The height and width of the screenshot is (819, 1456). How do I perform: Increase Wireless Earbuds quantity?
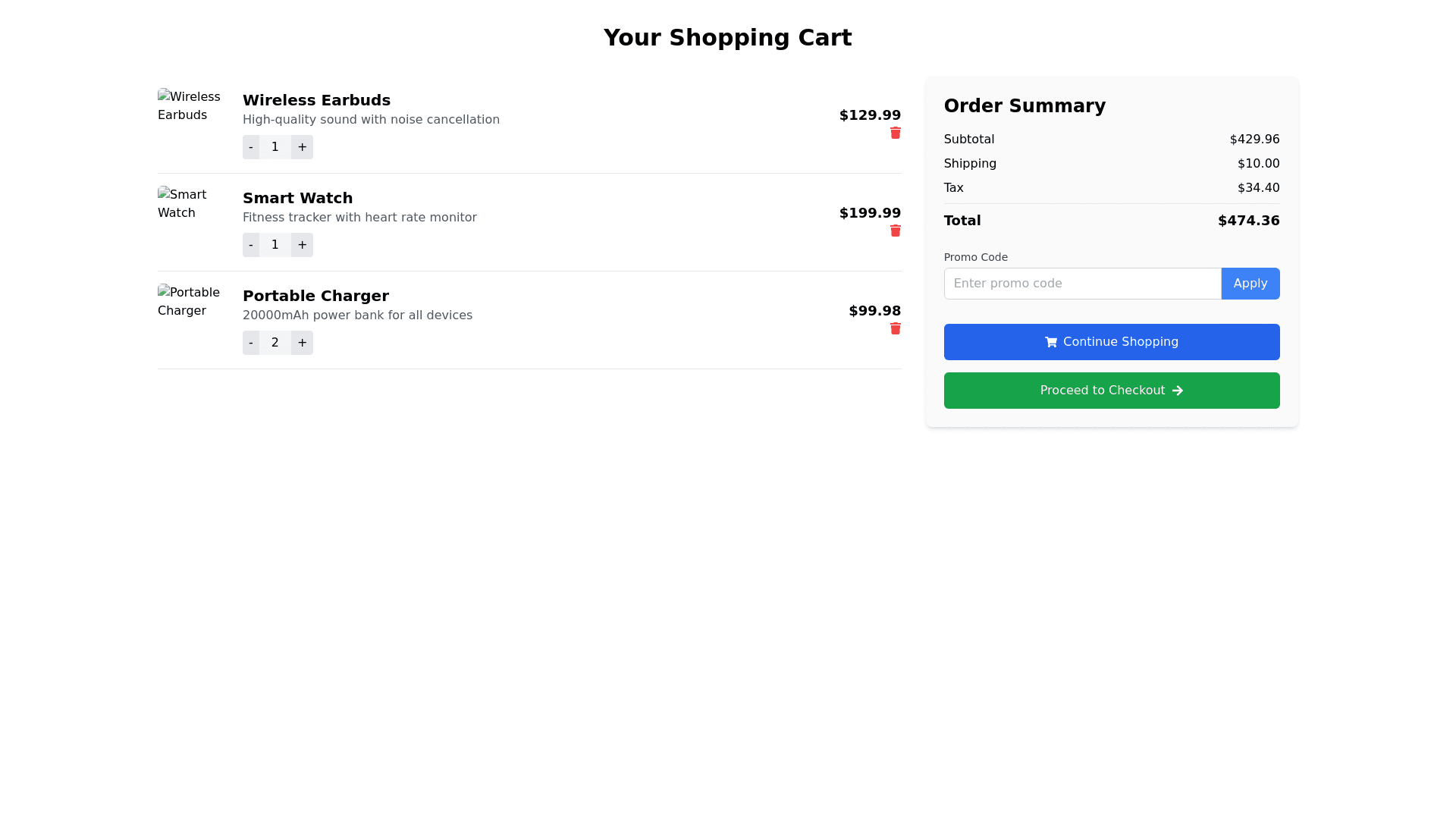(302, 147)
